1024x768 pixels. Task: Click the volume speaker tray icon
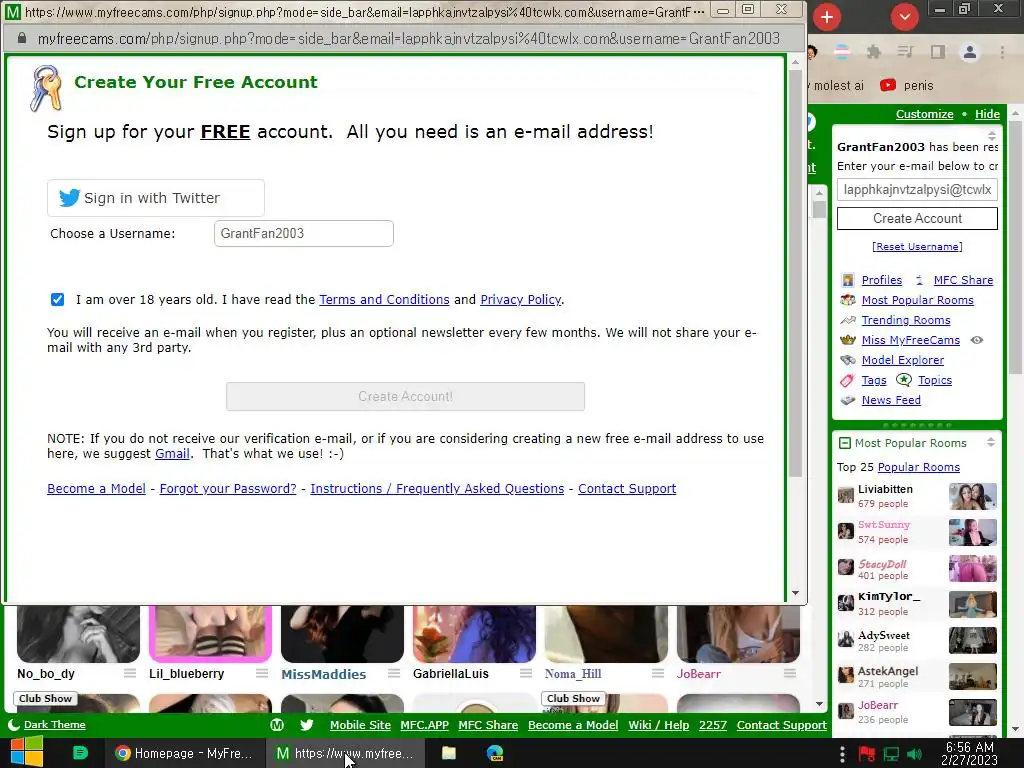point(915,754)
